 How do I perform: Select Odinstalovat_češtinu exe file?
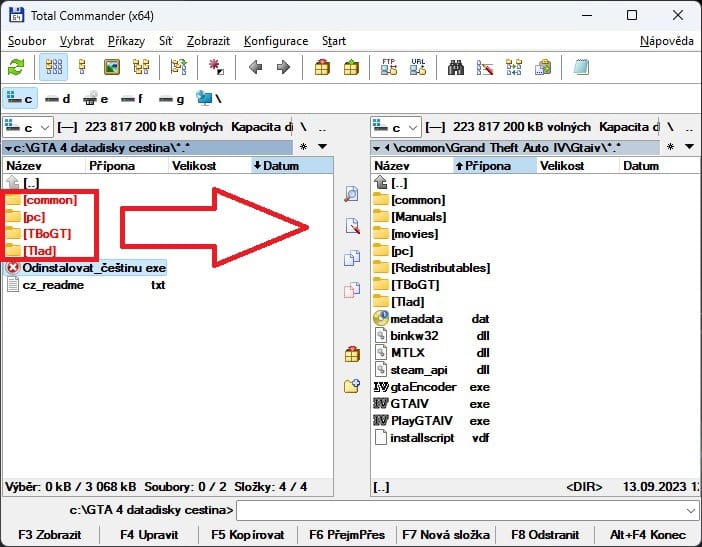(86, 268)
